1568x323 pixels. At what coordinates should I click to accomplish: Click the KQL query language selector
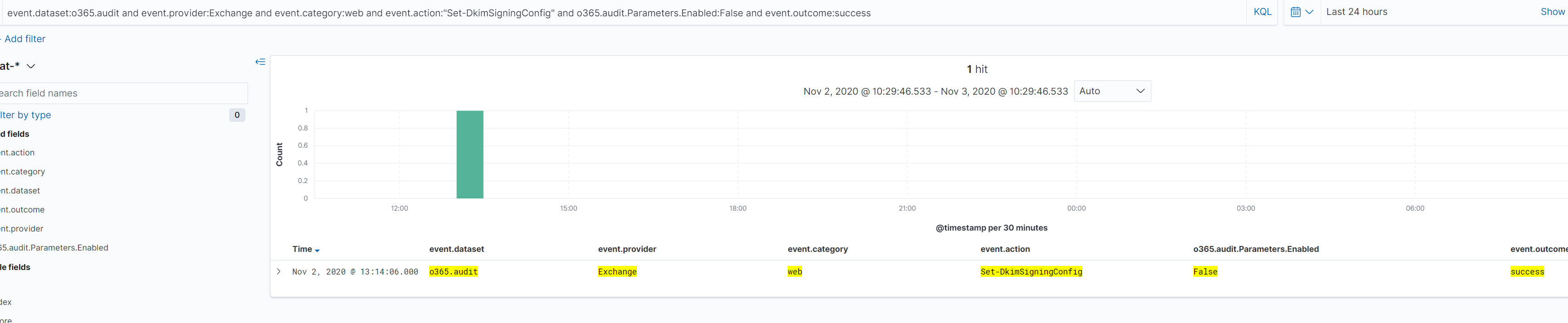(1261, 12)
